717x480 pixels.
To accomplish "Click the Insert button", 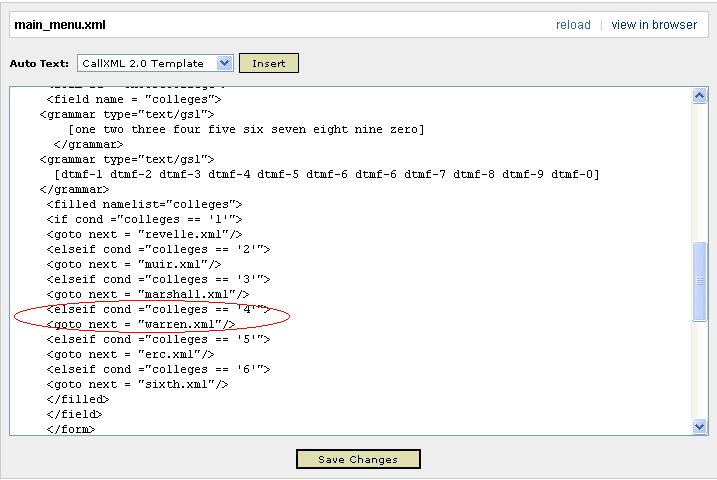I will point(268,63).
